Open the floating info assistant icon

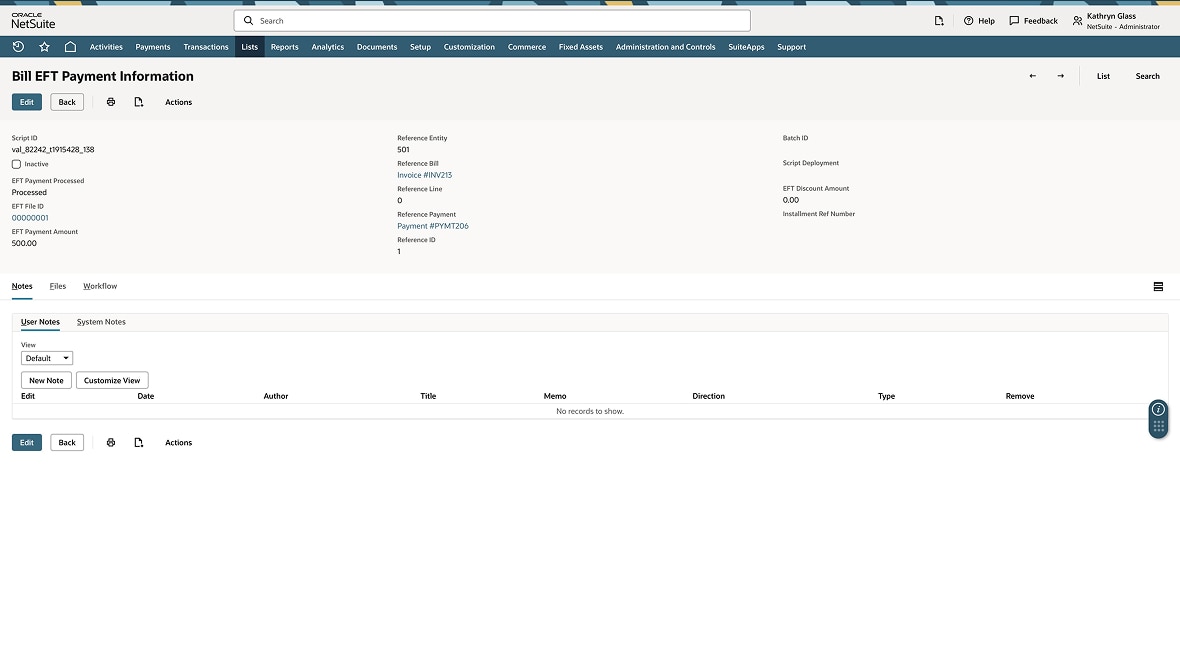point(1158,409)
